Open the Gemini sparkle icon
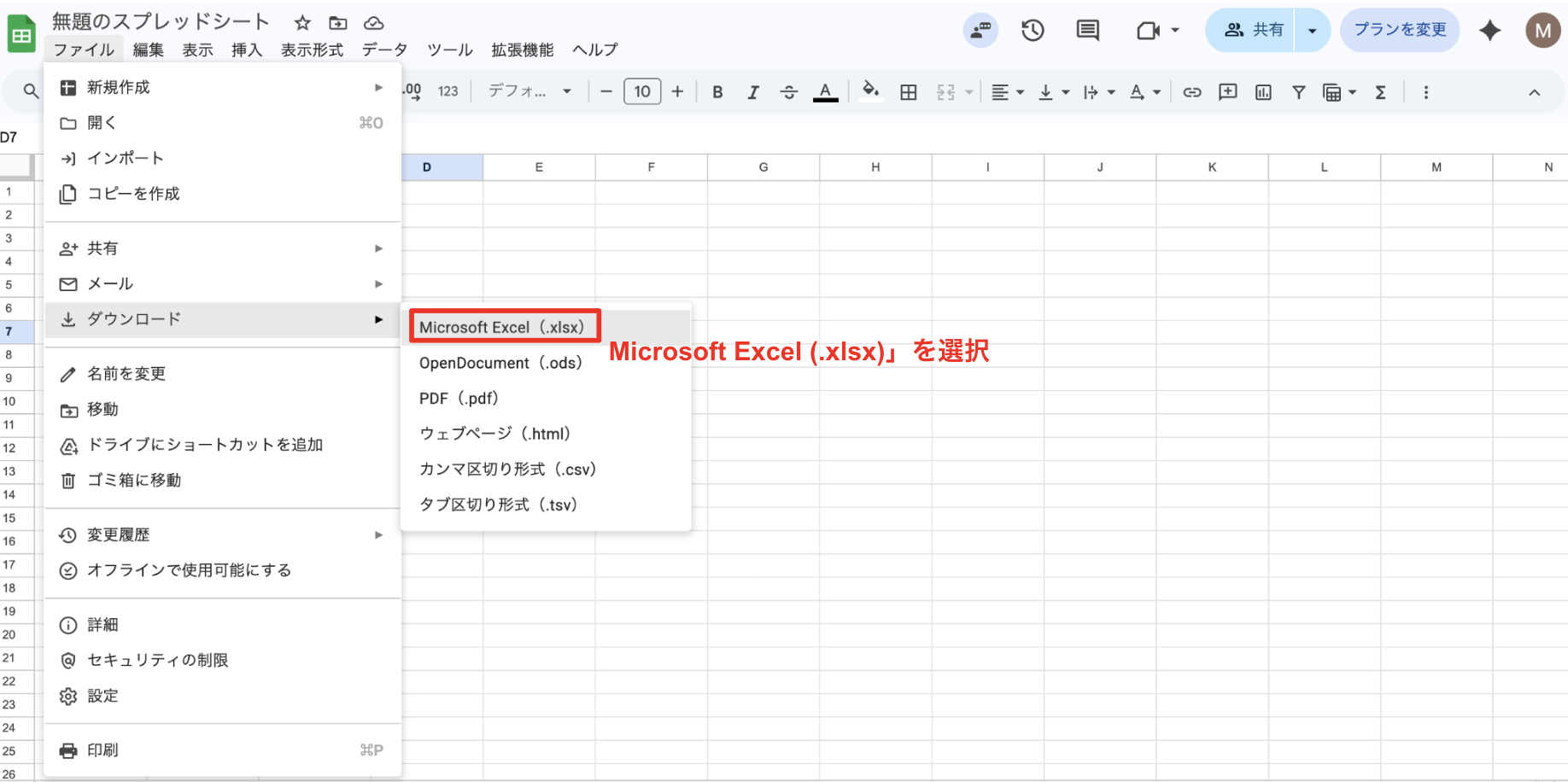Image resolution: width=1568 pixels, height=782 pixels. (x=1490, y=31)
